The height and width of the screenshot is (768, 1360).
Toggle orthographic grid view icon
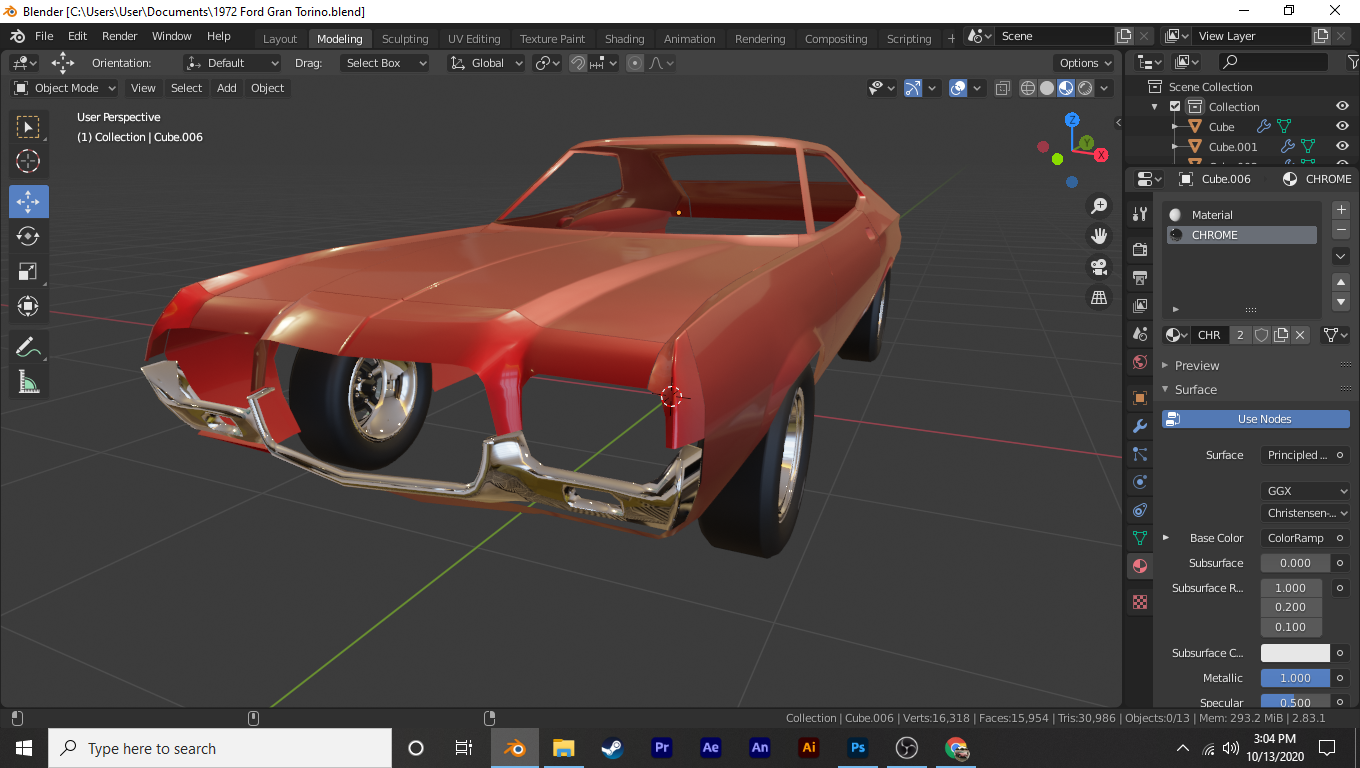tap(1099, 297)
